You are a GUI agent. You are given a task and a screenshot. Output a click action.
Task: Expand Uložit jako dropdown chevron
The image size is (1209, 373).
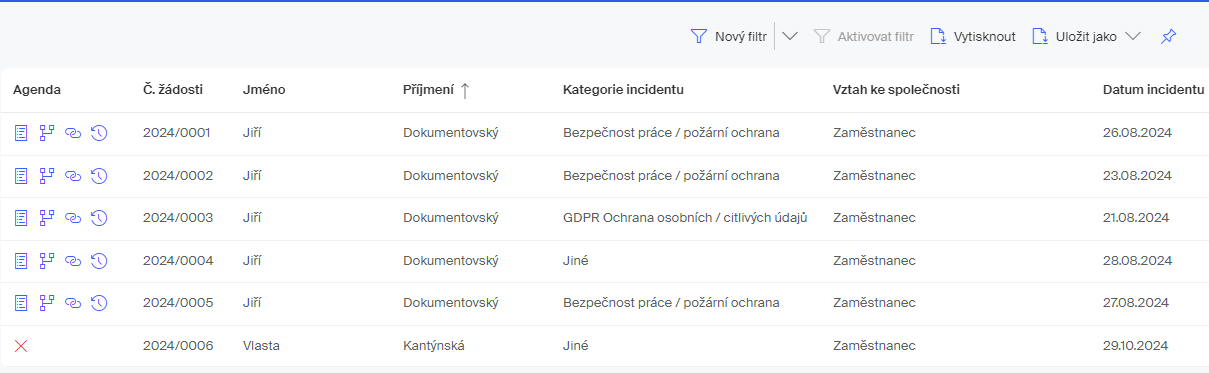click(x=1133, y=37)
